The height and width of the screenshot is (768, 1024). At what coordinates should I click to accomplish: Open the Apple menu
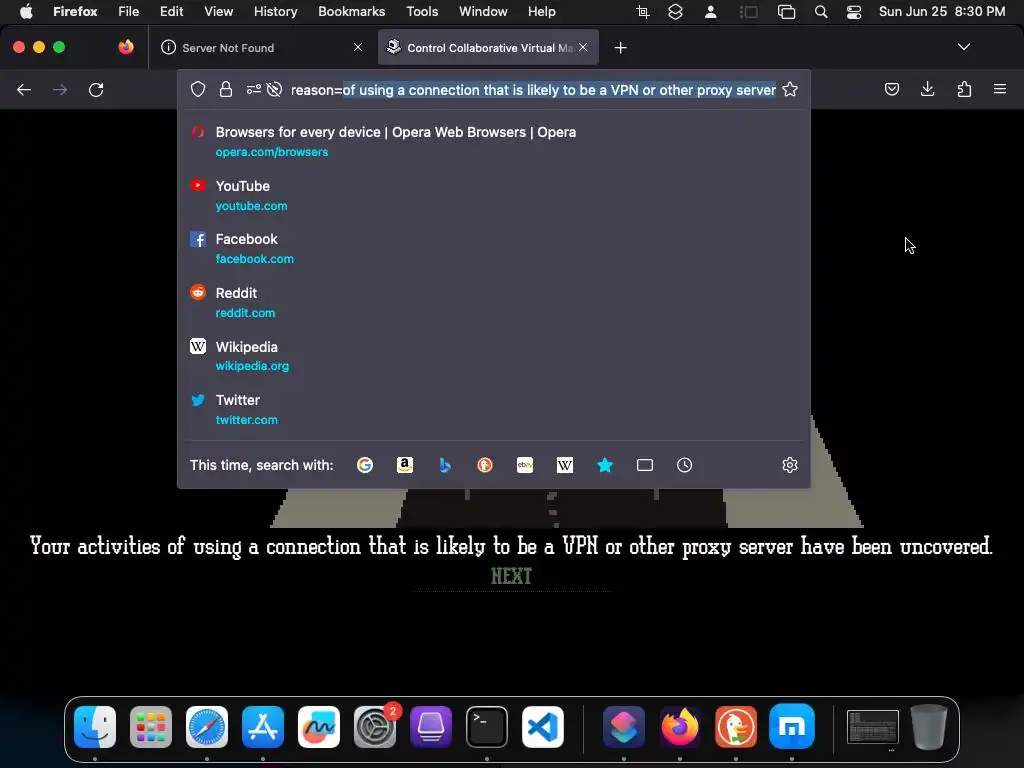(x=26, y=12)
